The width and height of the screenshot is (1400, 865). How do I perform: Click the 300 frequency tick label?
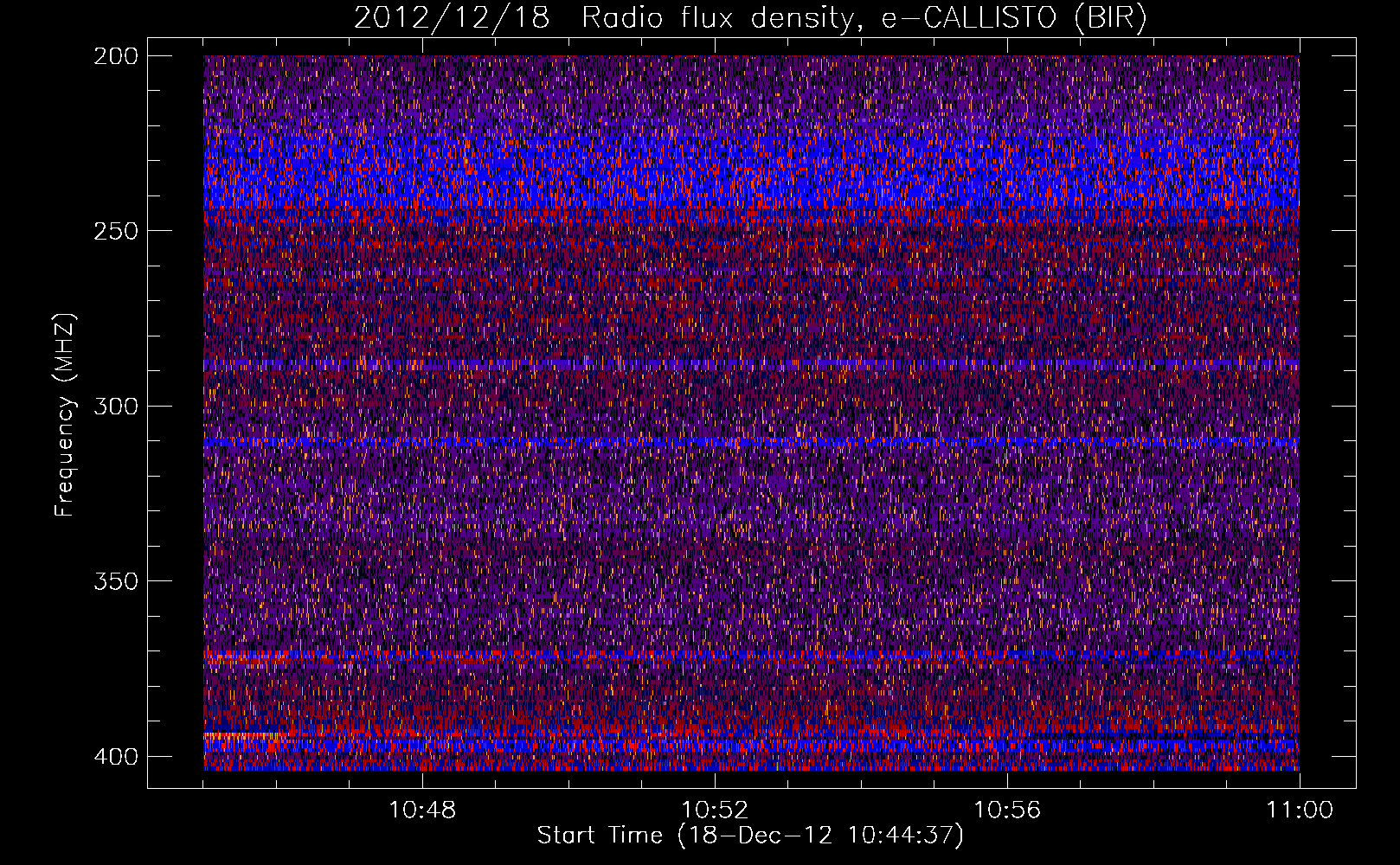click(115, 406)
